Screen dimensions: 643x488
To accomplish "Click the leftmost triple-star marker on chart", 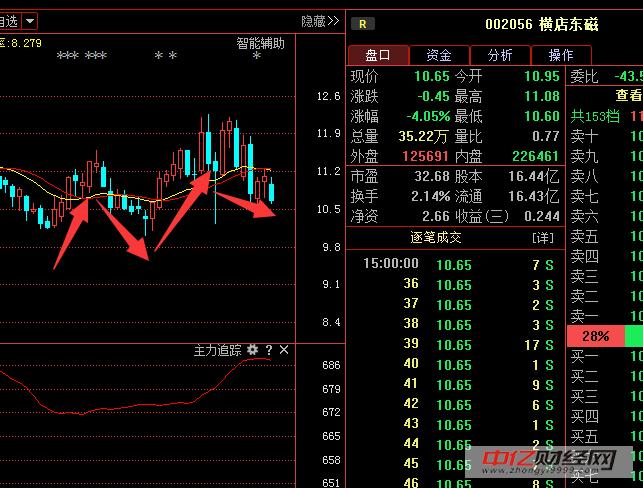I will tap(67, 57).
